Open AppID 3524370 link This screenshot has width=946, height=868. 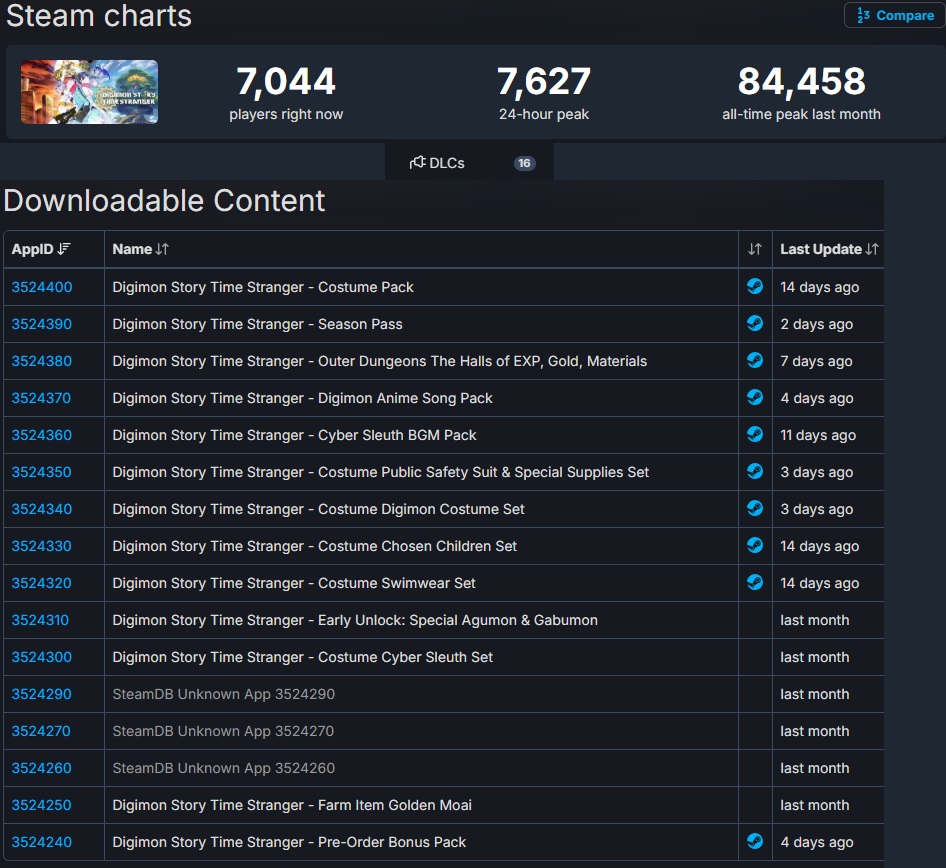coord(41,398)
